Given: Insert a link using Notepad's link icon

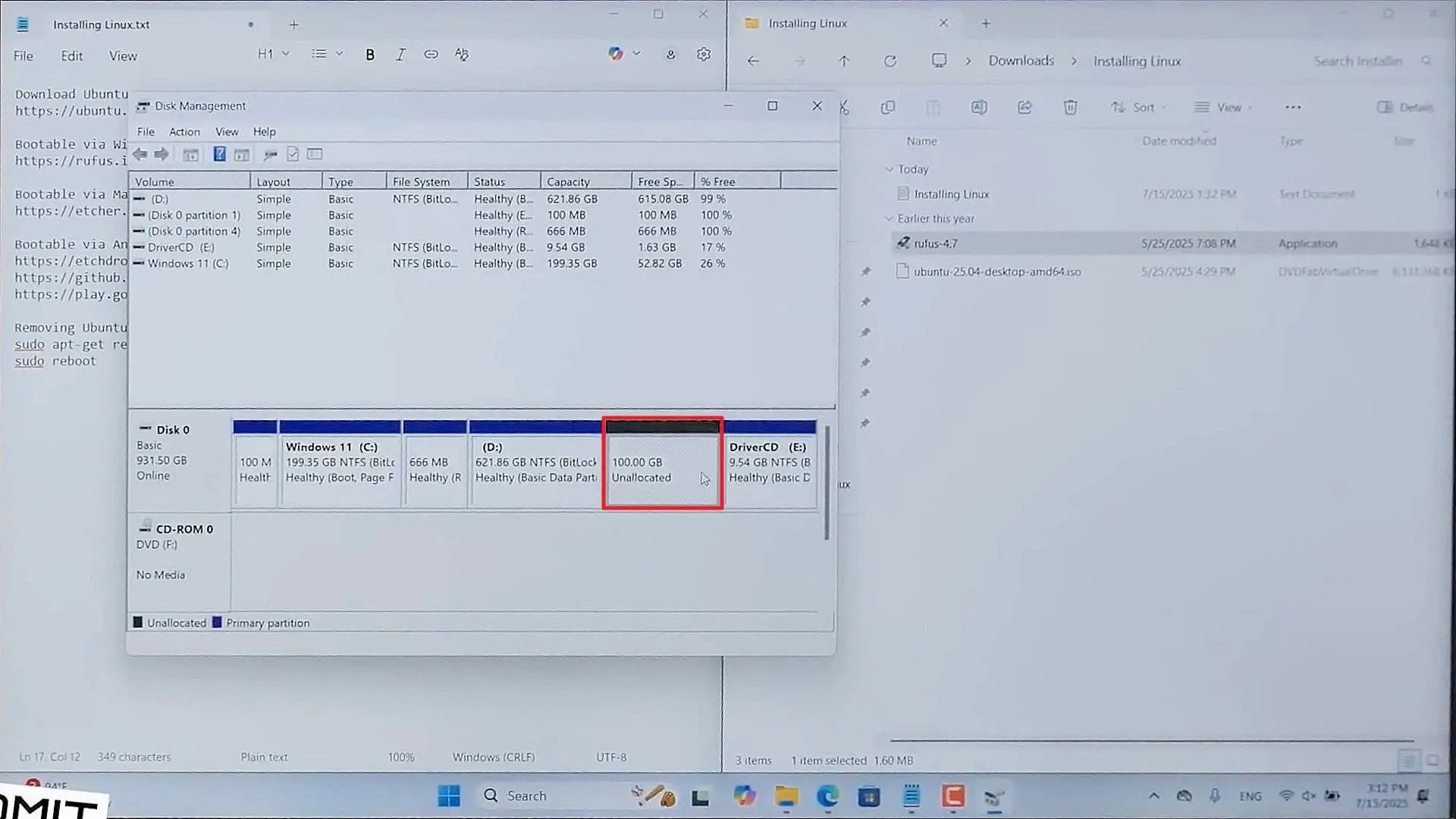Looking at the screenshot, I should (431, 55).
